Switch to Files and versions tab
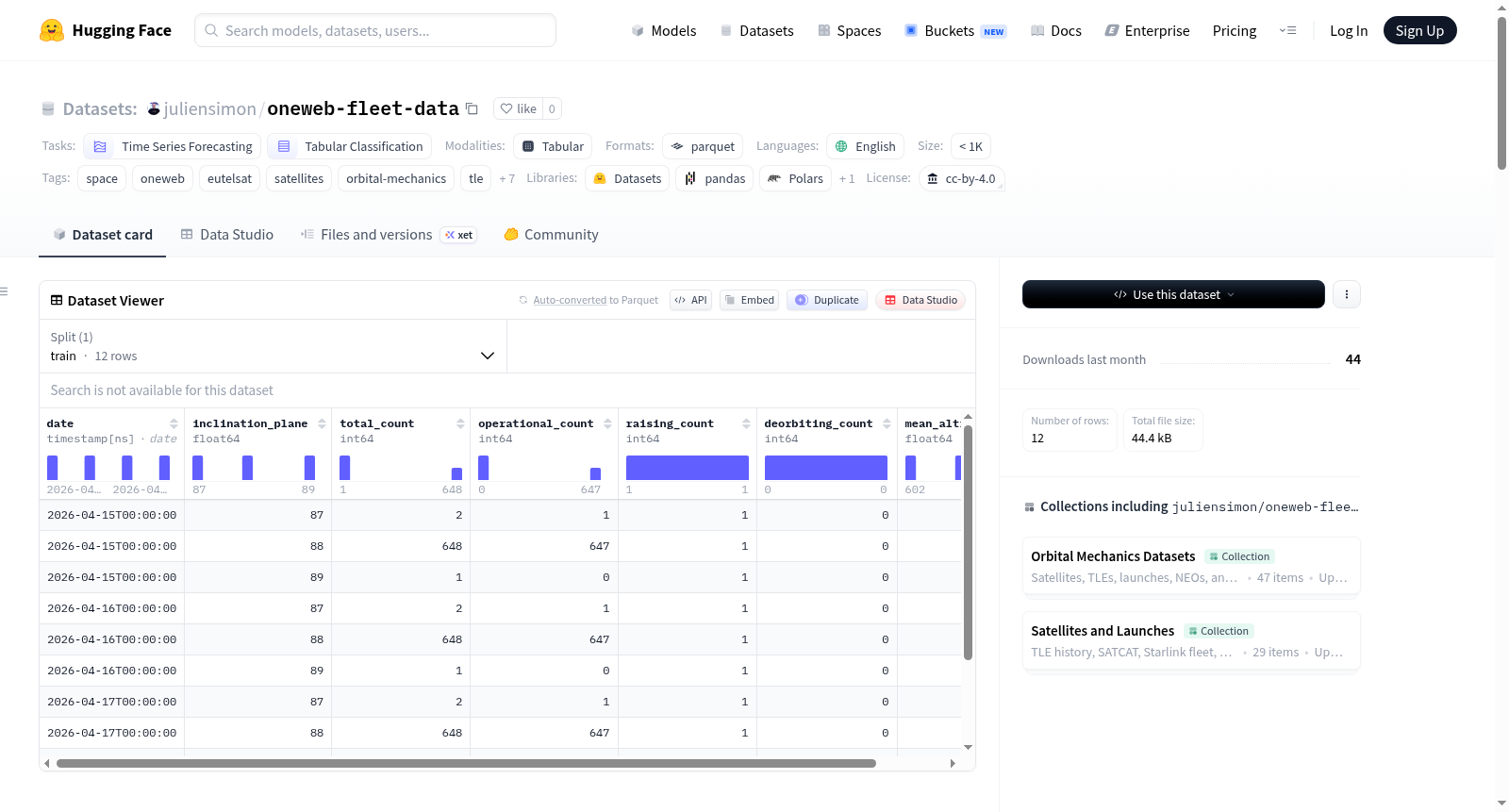 388,235
